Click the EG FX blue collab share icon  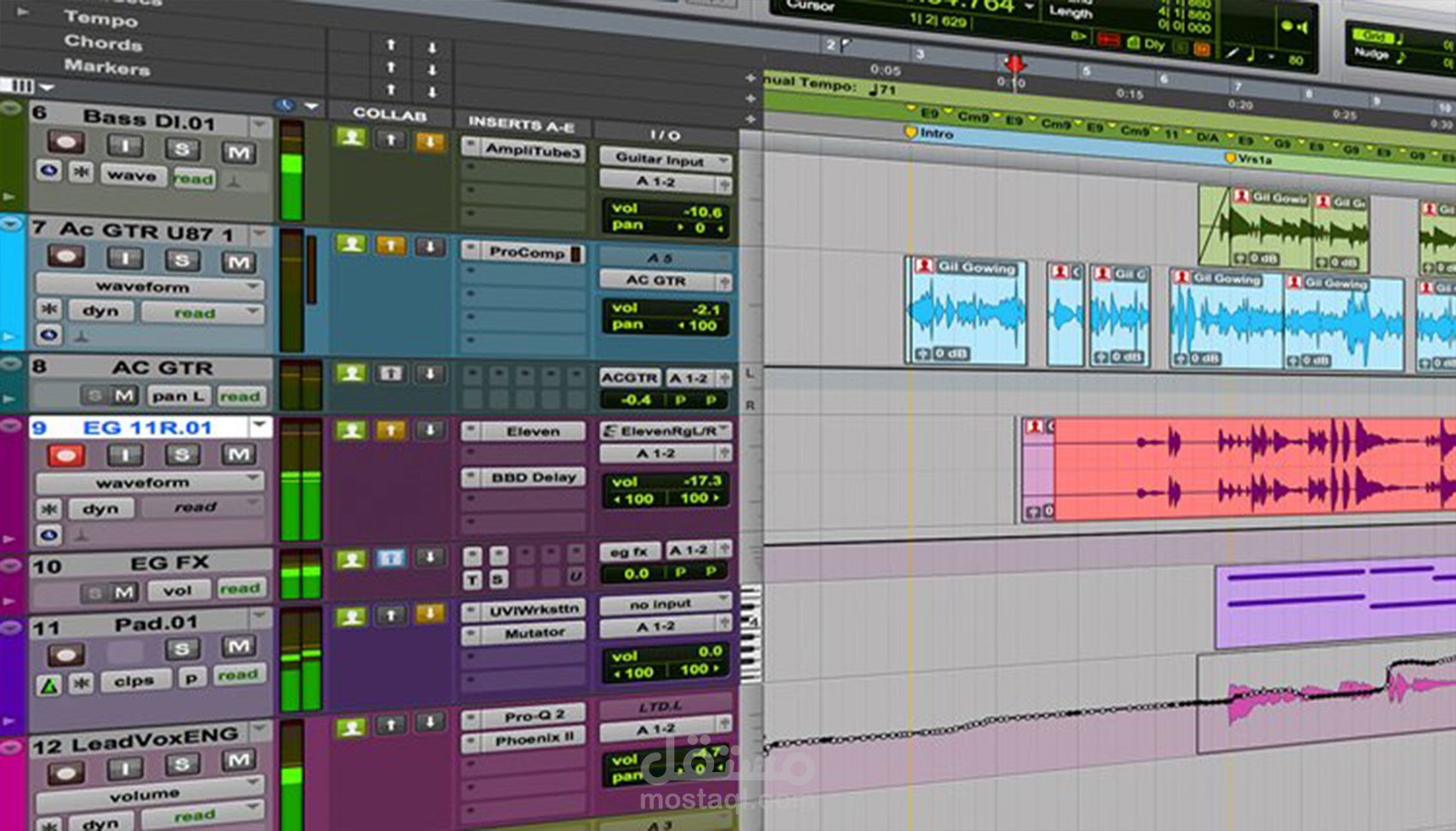[x=391, y=559]
